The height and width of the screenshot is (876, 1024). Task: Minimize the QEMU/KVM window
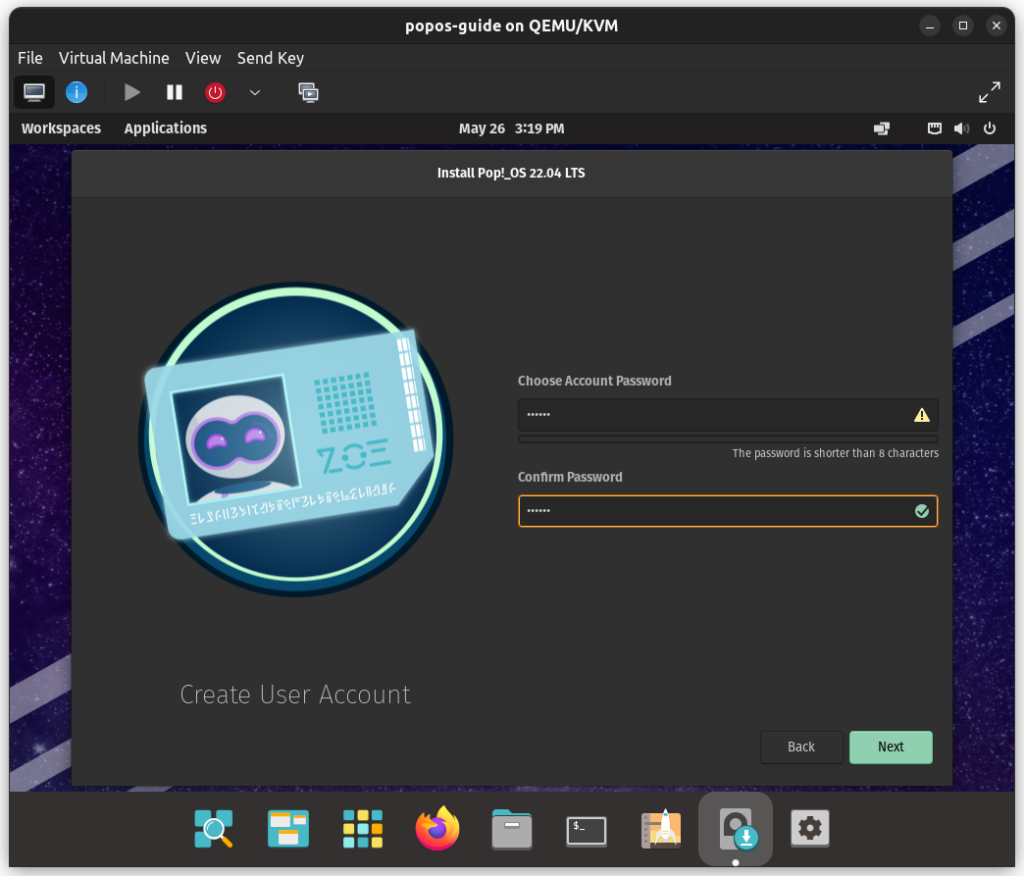(929, 25)
